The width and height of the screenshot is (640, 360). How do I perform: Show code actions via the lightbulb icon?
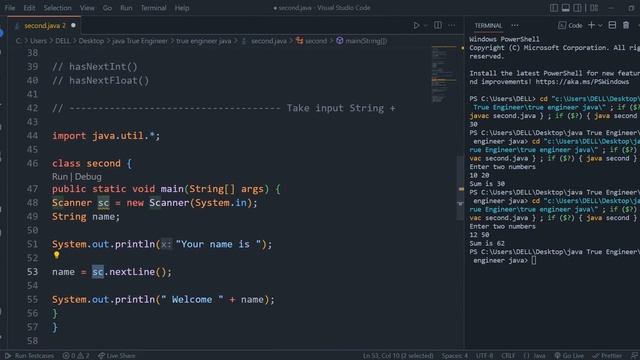tap(56, 255)
